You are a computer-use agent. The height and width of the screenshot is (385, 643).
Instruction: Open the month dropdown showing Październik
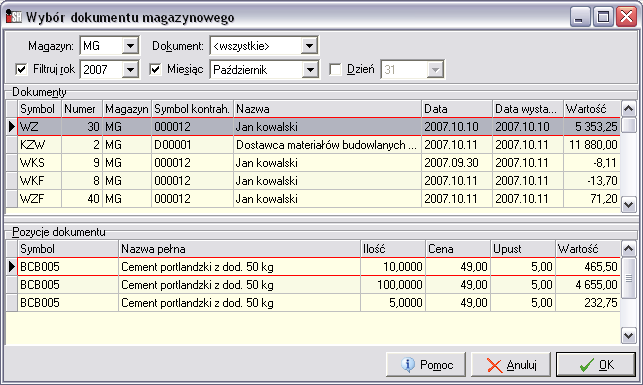click(310, 69)
